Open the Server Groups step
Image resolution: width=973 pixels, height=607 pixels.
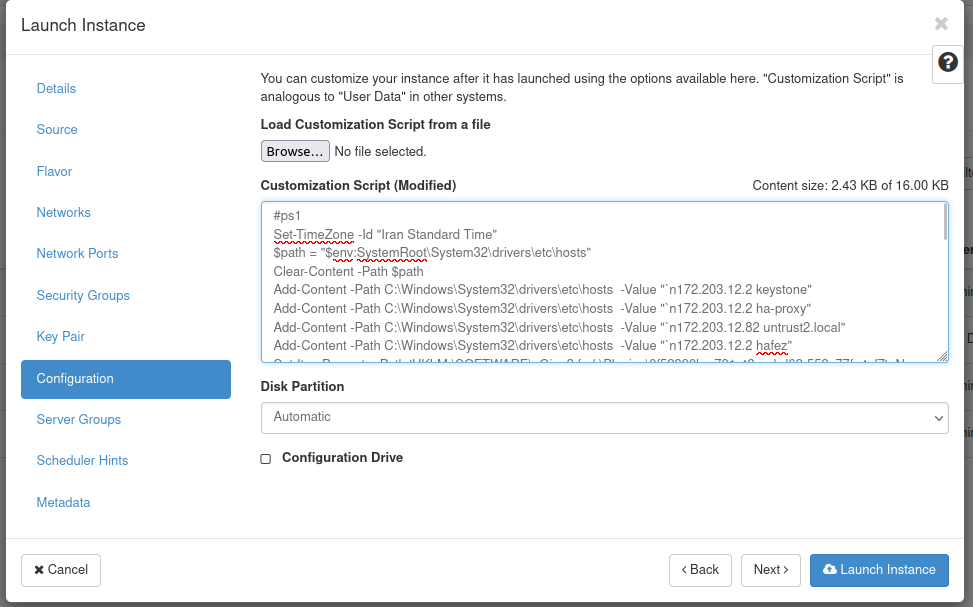78,420
